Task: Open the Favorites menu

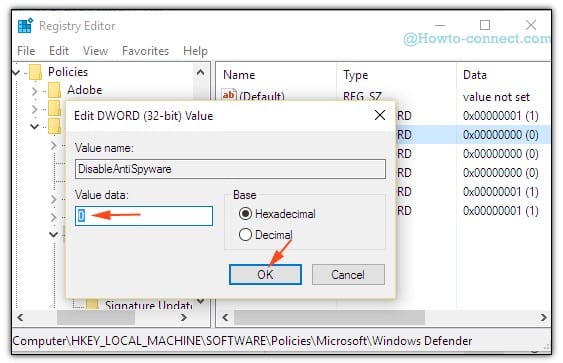Action: coord(145,51)
